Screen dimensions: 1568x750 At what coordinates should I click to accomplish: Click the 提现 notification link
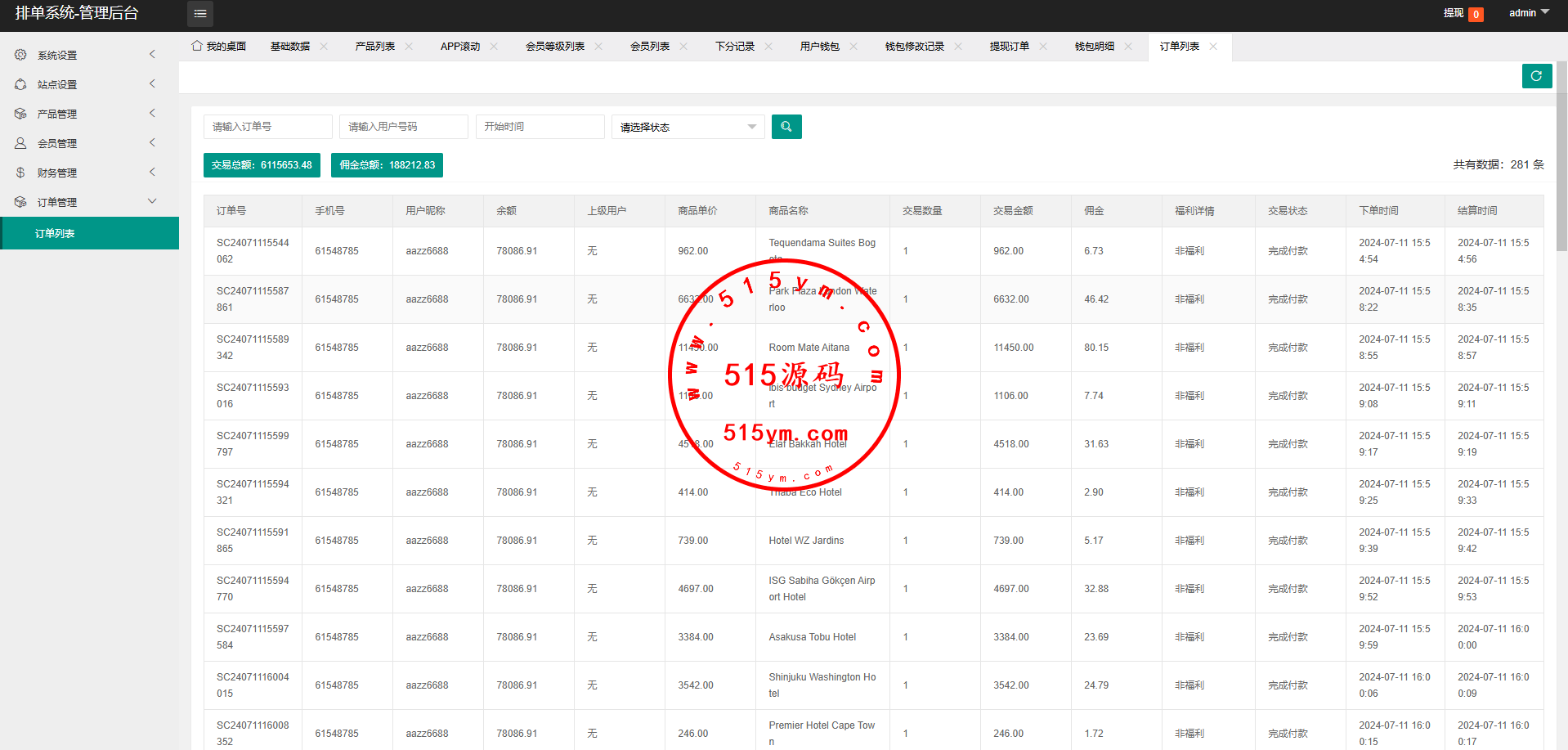(1453, 13)
